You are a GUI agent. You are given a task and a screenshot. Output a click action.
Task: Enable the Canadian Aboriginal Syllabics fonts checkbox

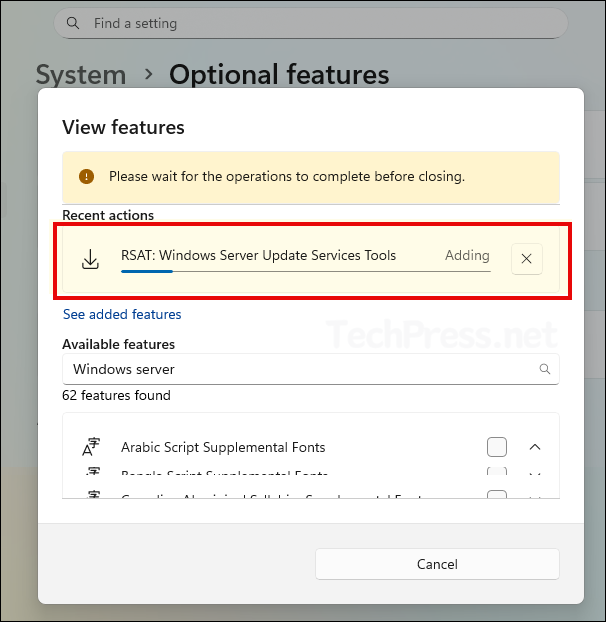(x=497, y=496)
